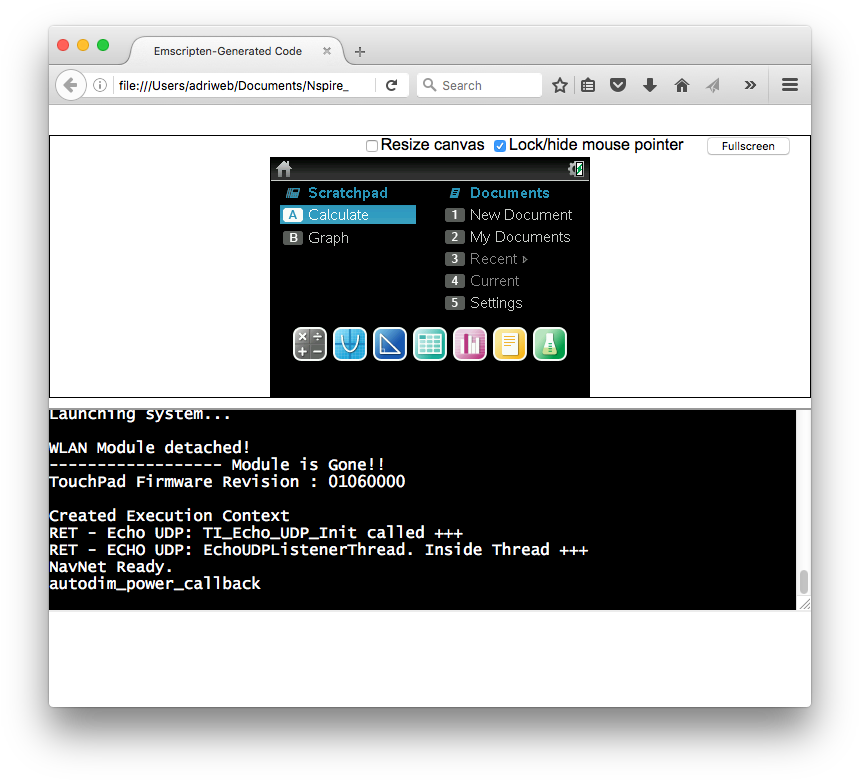Click "WLAN Module detached!" line
This screenshot has height=780, width=859.
(x=150, y=448)
